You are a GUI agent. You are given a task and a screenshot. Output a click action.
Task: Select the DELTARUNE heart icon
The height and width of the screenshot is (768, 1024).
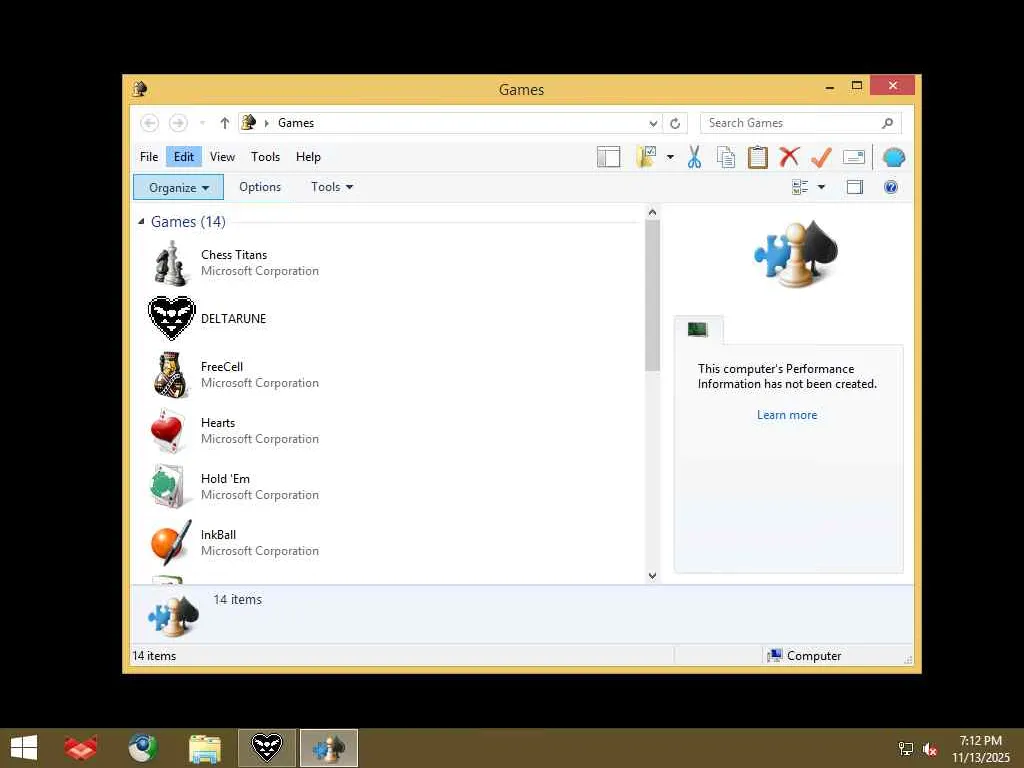[x=172, y=318]
